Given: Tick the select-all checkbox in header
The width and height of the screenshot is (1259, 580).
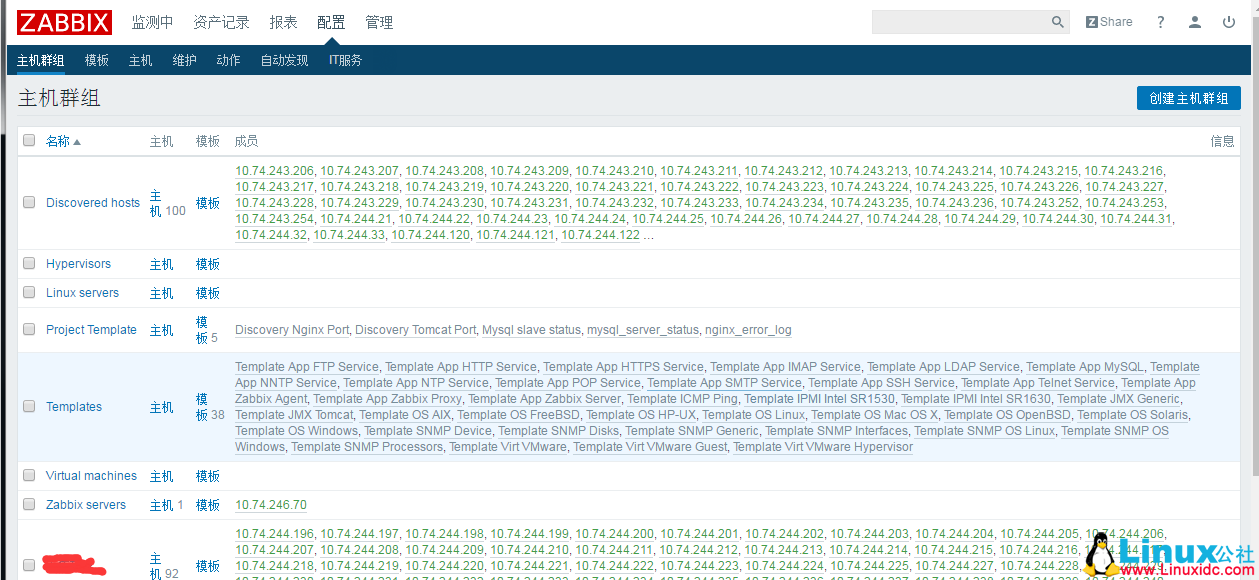Looking at the screenshot, I should coord(29,141).
